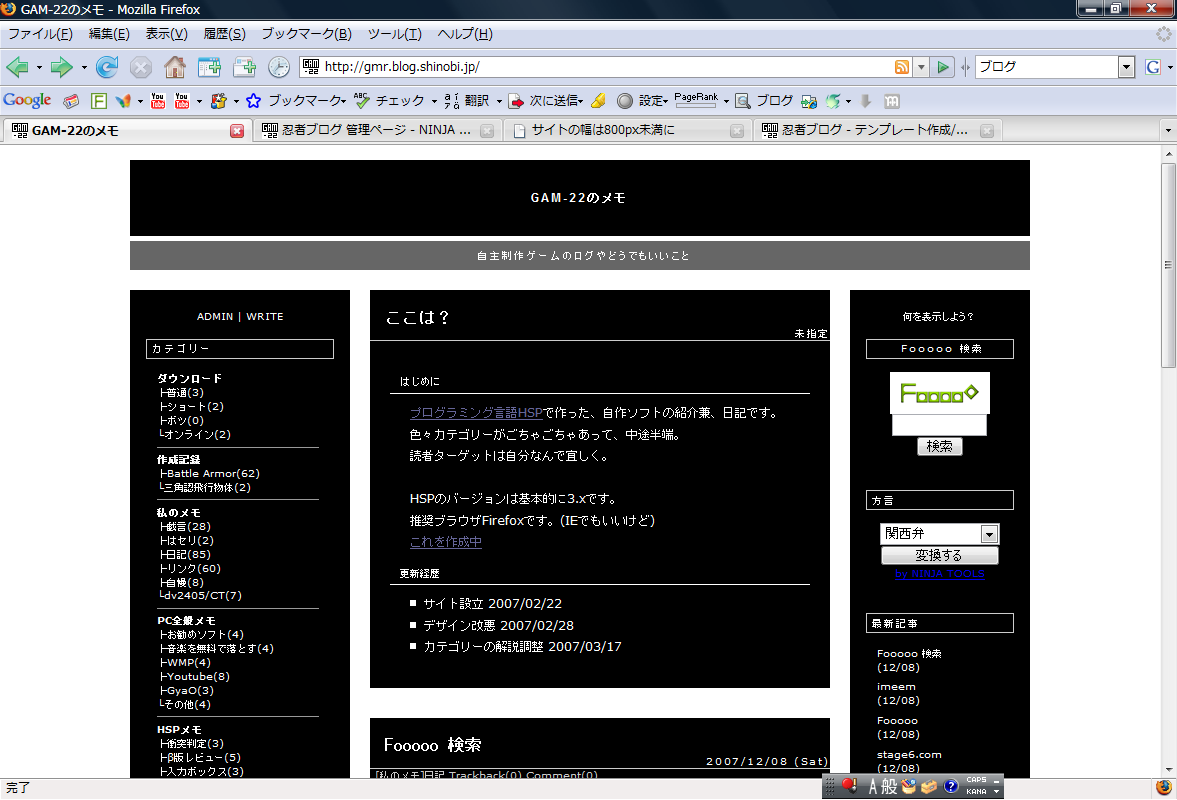Open the 設定 settings dropdown
1177x800 pixels.
[653, 101]
